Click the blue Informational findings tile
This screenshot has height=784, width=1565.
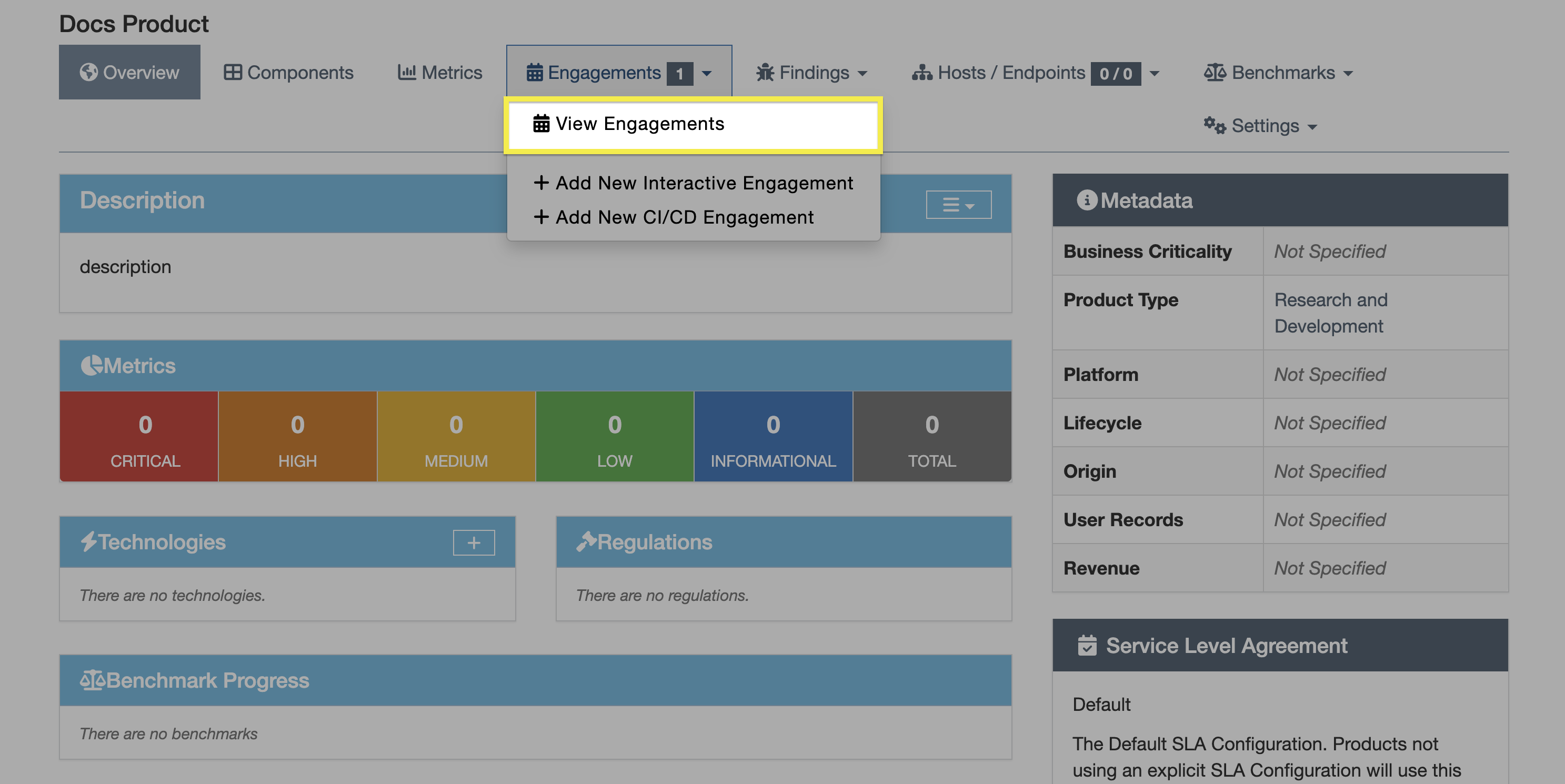(x=773, y=437)
